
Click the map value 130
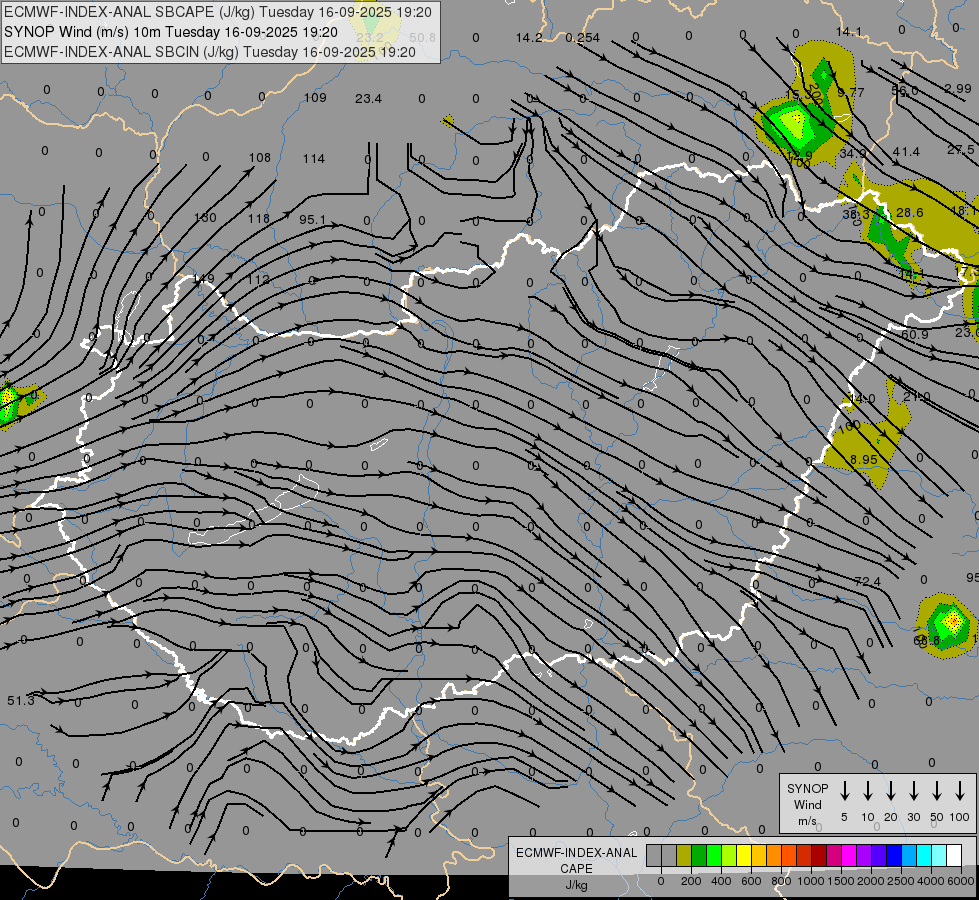(205, 217)
